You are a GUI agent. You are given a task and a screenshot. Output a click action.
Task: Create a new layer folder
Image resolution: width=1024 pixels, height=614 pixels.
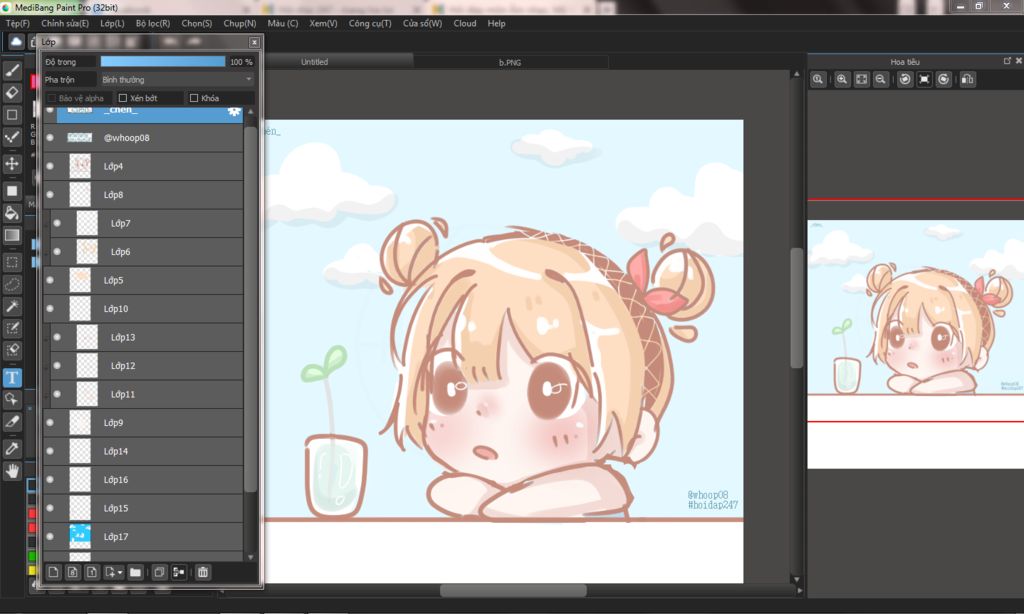click(x=135, y=573)
